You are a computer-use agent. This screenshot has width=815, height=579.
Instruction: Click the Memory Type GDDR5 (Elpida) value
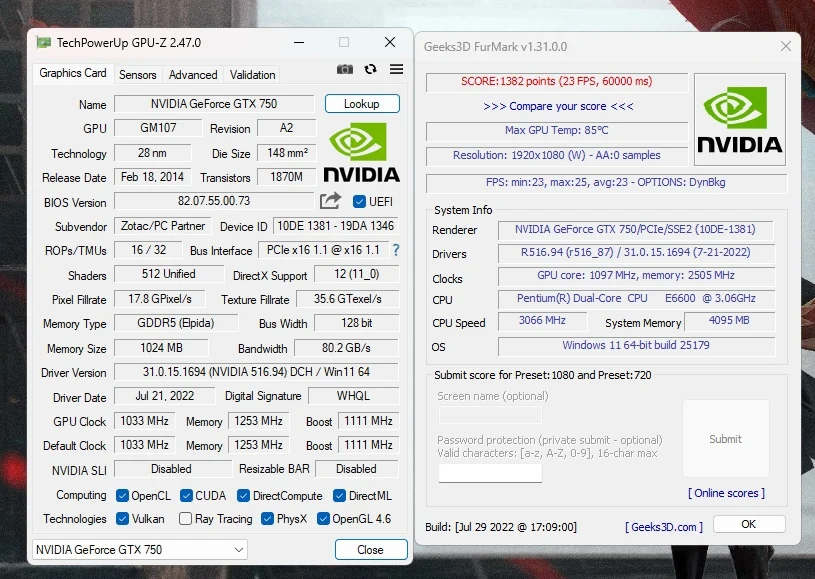[176, 323]
